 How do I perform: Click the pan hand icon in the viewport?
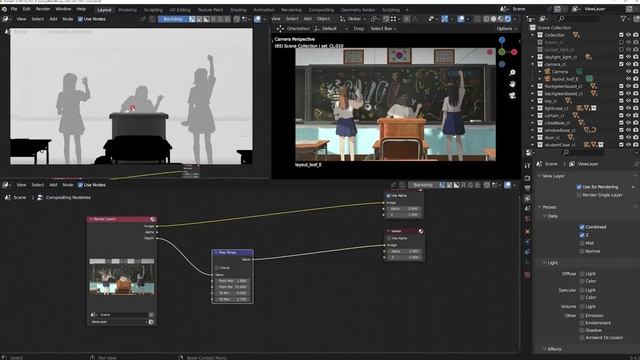pos(512,84)
